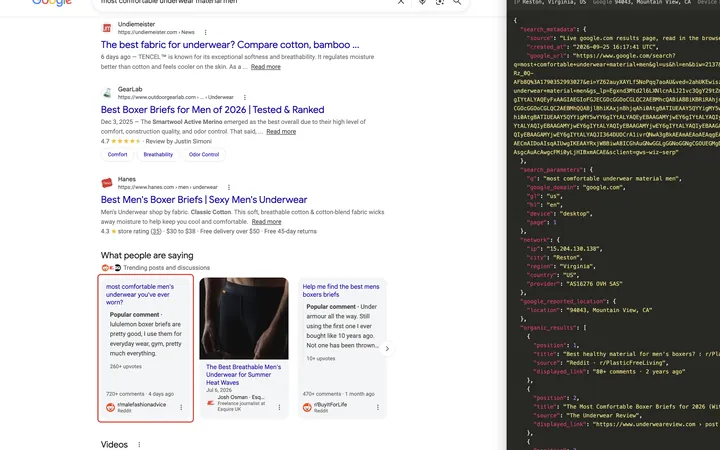Click the hanes.com › men › underwear URL
The image size is (720, 450).
tap(168, 187)
